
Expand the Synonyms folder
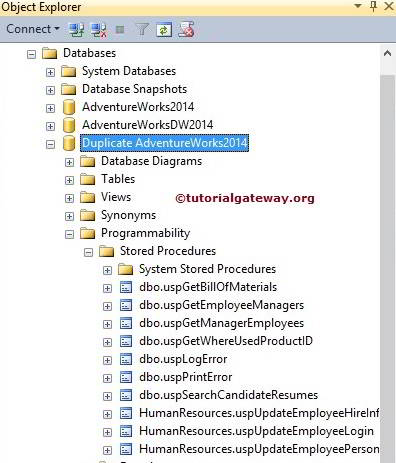pyautogui.click(x=69, y=216)
